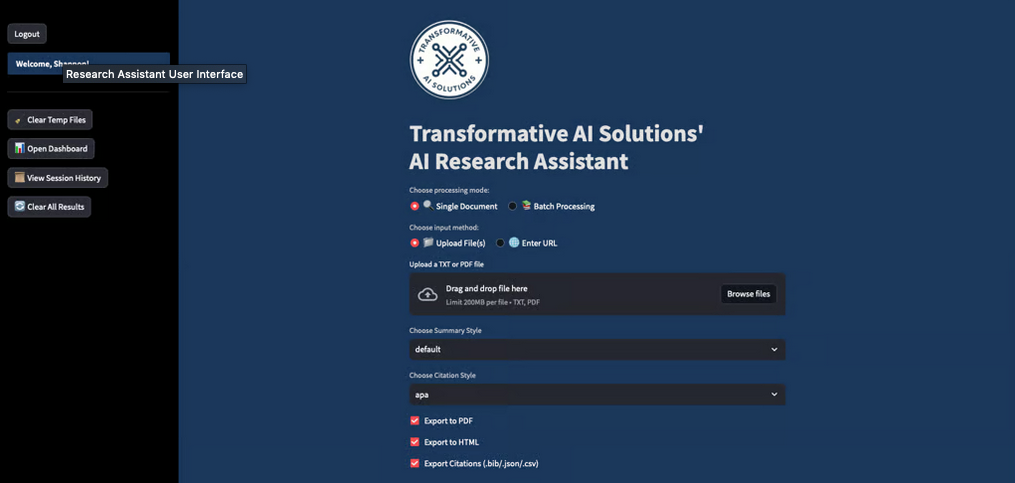Viewport: 1015px width, 483px height.
Task: Click the globe icon beside Enter URL
Action: point(514,243)
